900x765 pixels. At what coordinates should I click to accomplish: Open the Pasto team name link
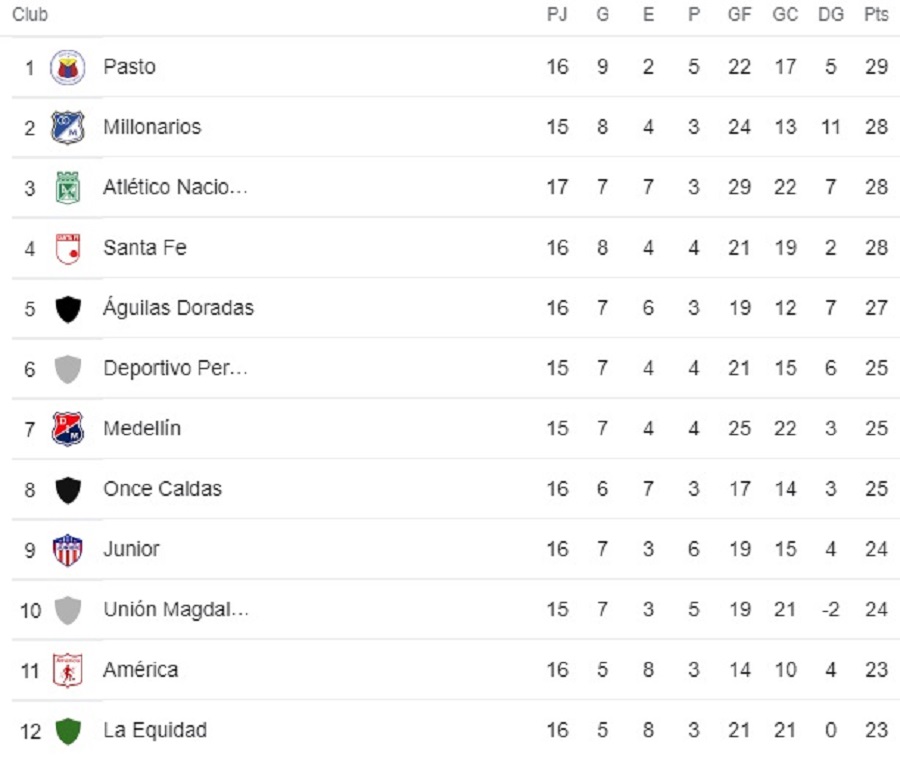tap(129, 67)
